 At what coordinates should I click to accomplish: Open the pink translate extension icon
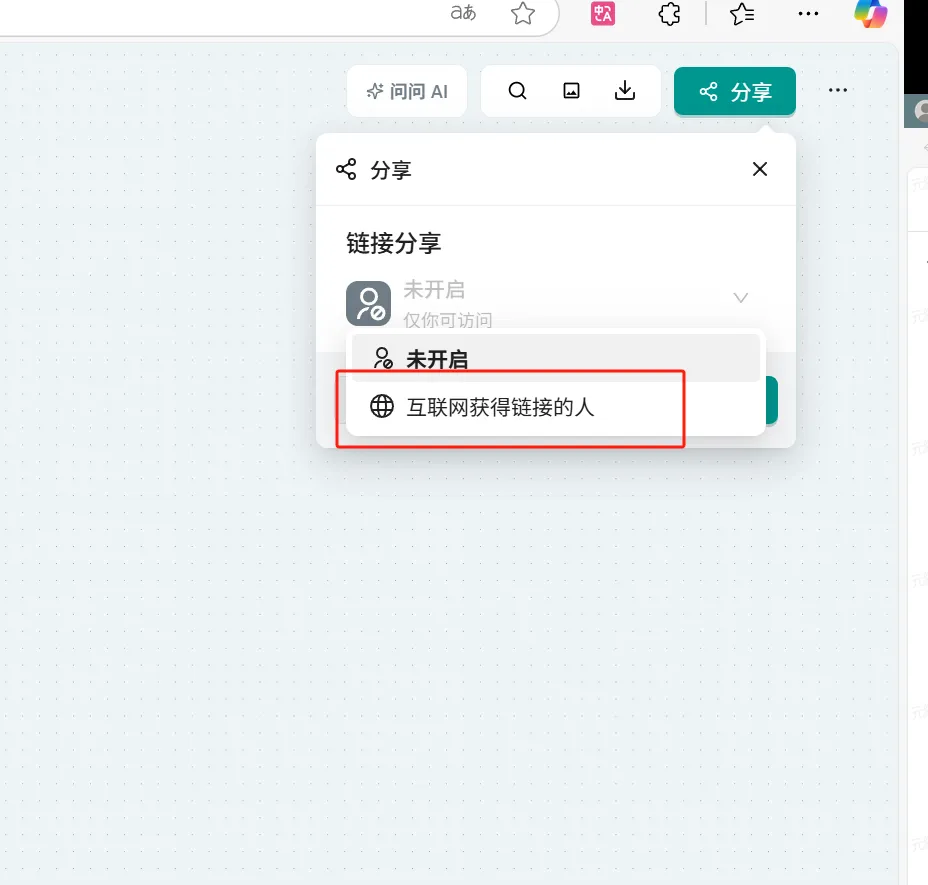(602, 13)
